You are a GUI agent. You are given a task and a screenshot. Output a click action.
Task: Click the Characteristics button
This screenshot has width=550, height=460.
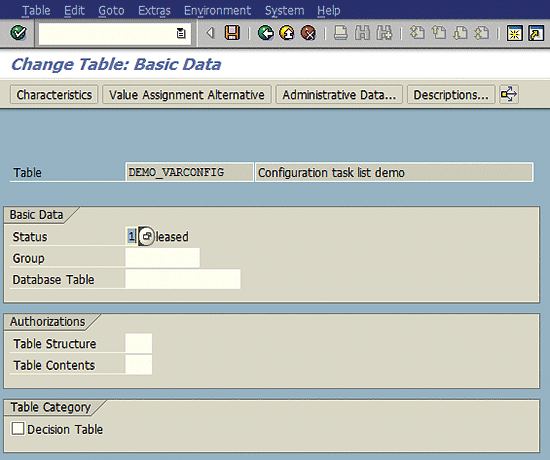(x=54, y=95)
